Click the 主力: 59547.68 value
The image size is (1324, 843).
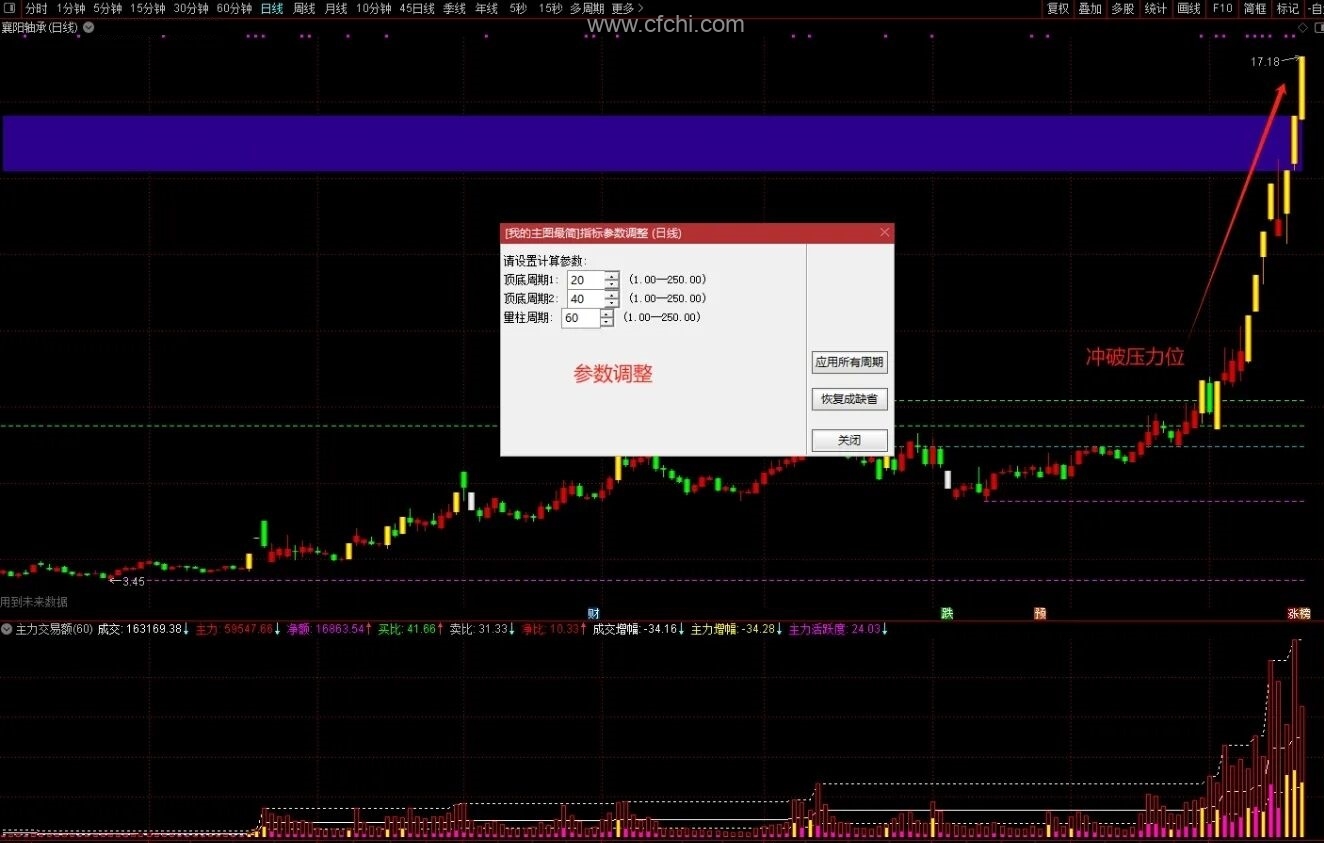click(x=239, y=629)
